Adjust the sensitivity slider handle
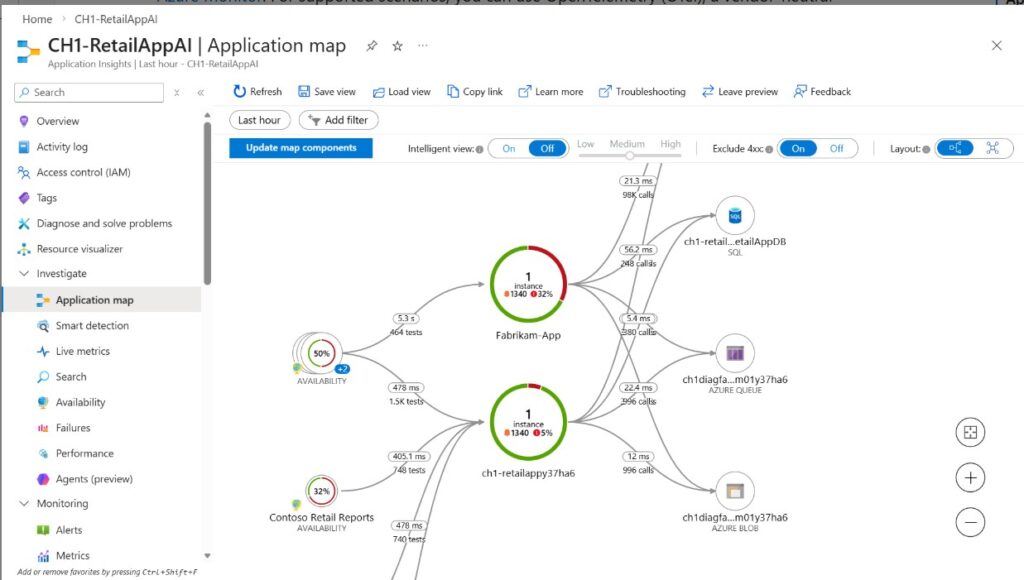 (x=630, y=155)
